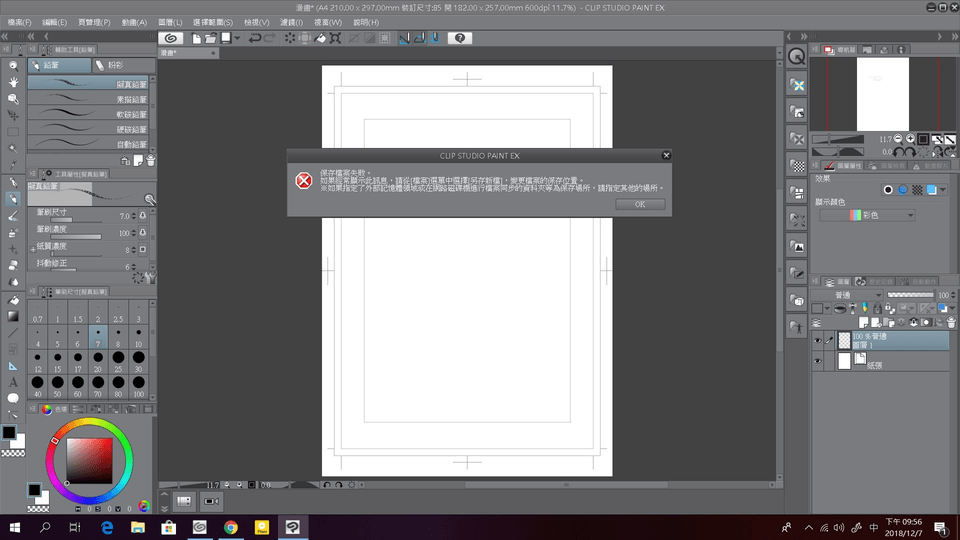Screen dimensions: 960x540
Task: Toggle visibility of 紙張 paper layer
Action: (x=817, y=361)
